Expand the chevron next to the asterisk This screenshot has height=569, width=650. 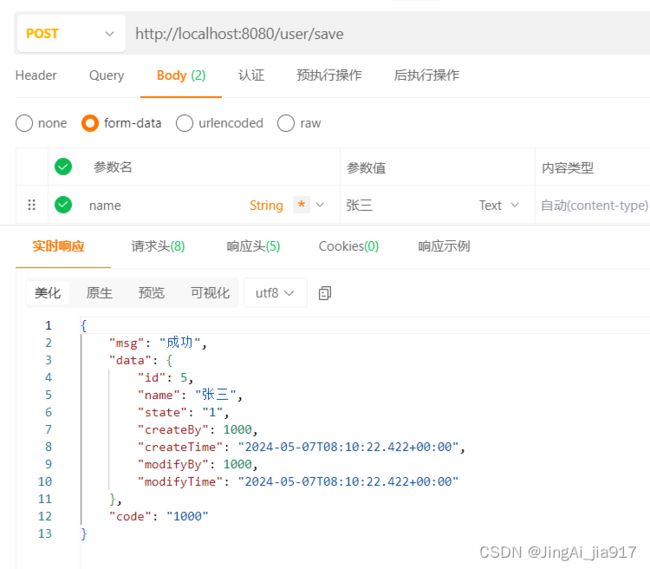tap(320, 205)
